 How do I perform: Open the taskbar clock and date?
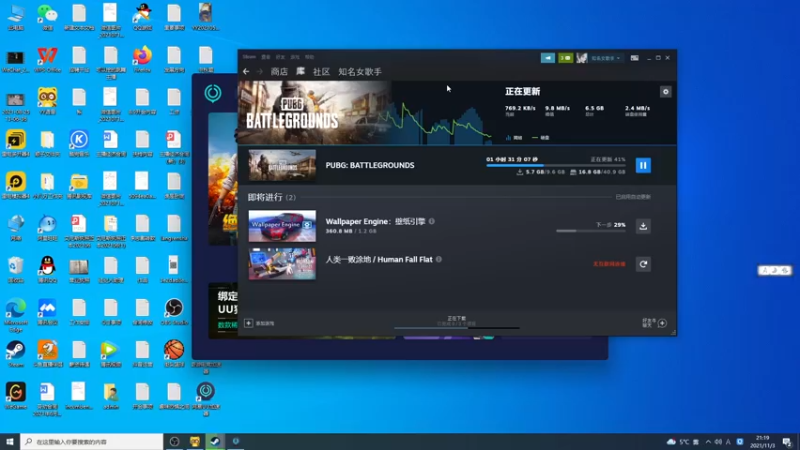coord(762,441)
